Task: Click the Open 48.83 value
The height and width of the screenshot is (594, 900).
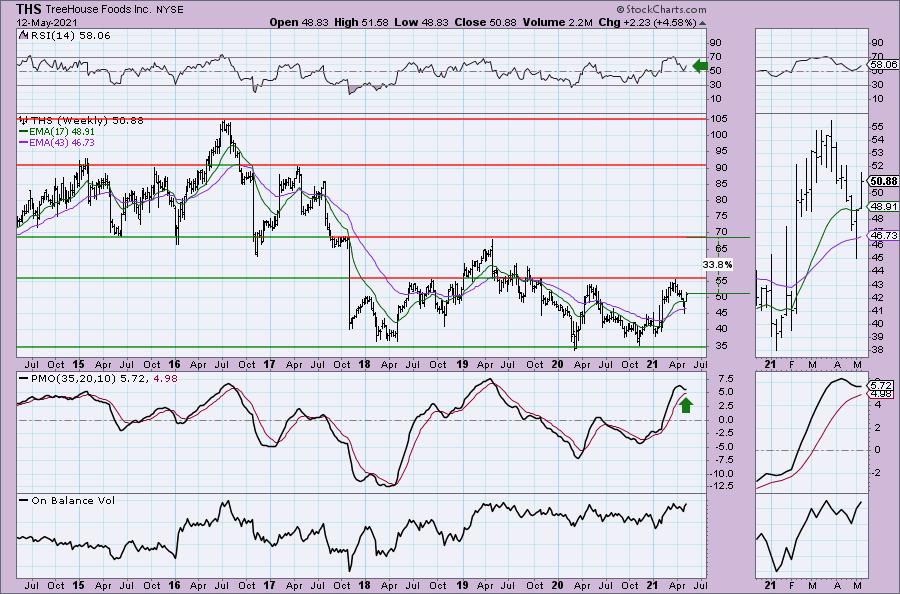Action: click(297, 23)
